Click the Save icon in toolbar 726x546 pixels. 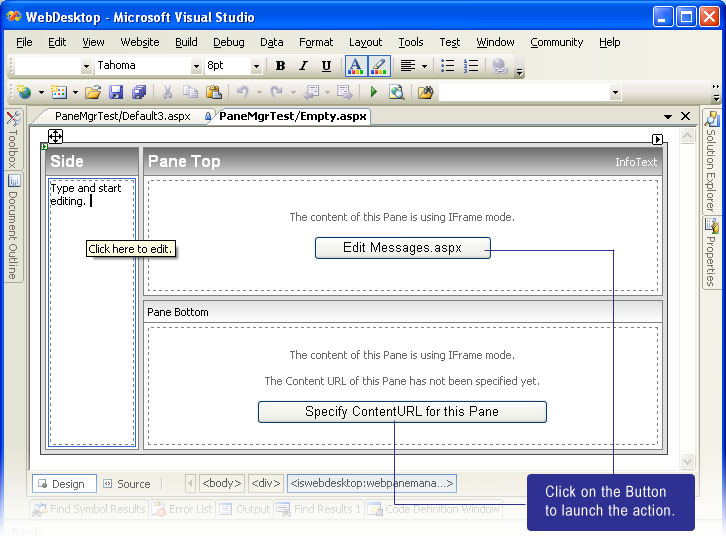(116, 92)
